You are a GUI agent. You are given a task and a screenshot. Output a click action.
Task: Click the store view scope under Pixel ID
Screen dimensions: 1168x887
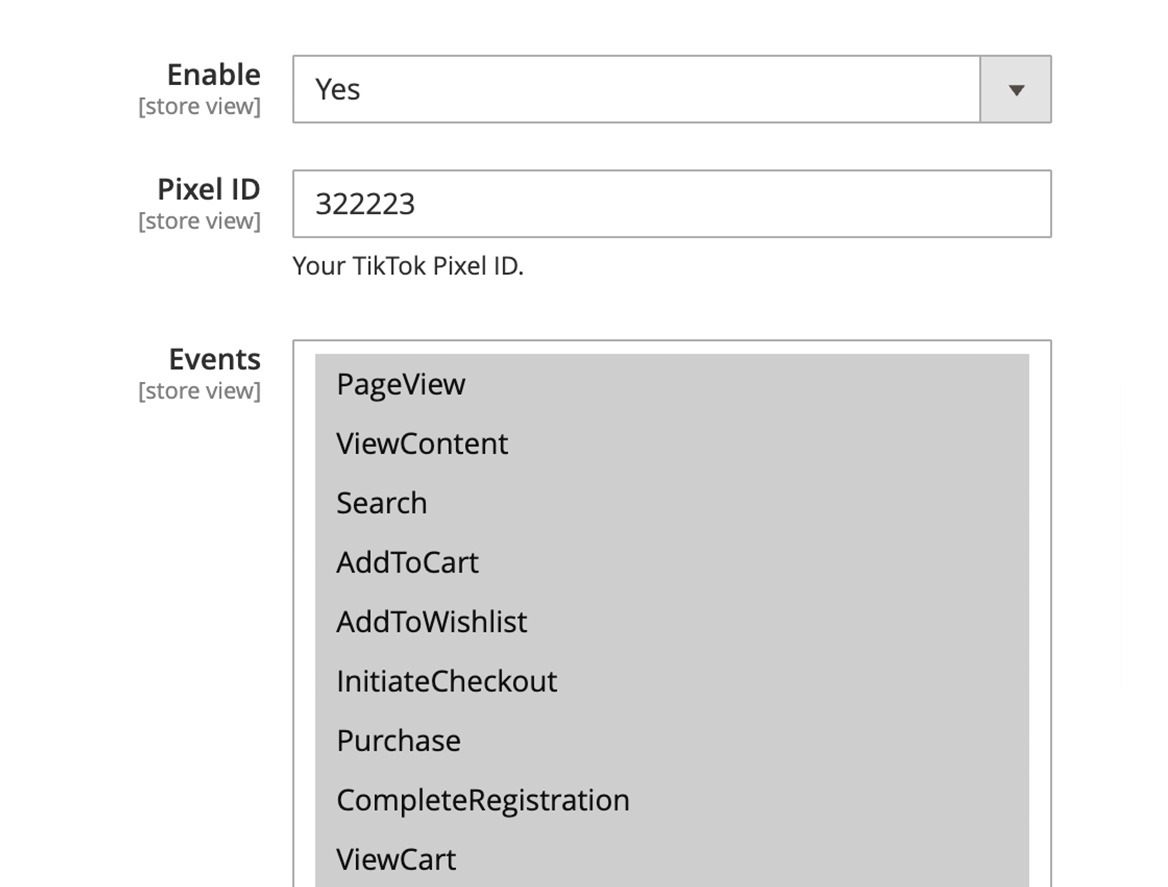point(199,221)
